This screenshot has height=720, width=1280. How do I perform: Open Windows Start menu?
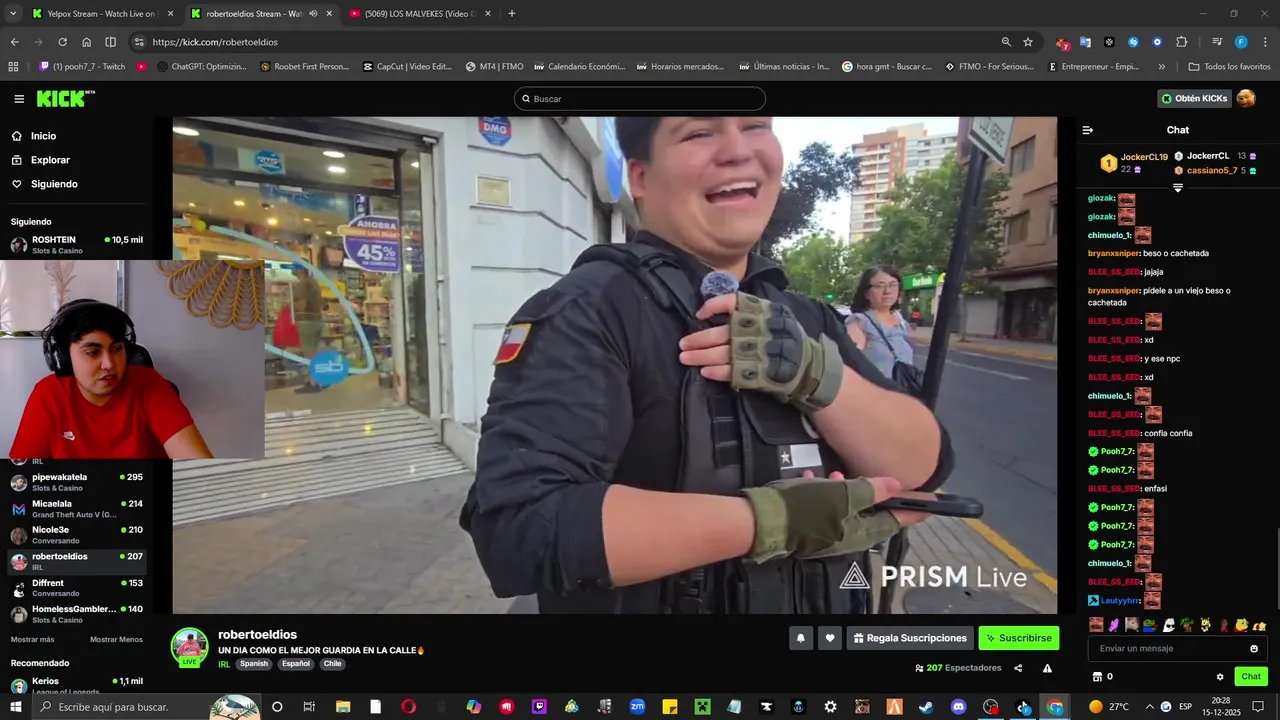click(x=16, y=707)
